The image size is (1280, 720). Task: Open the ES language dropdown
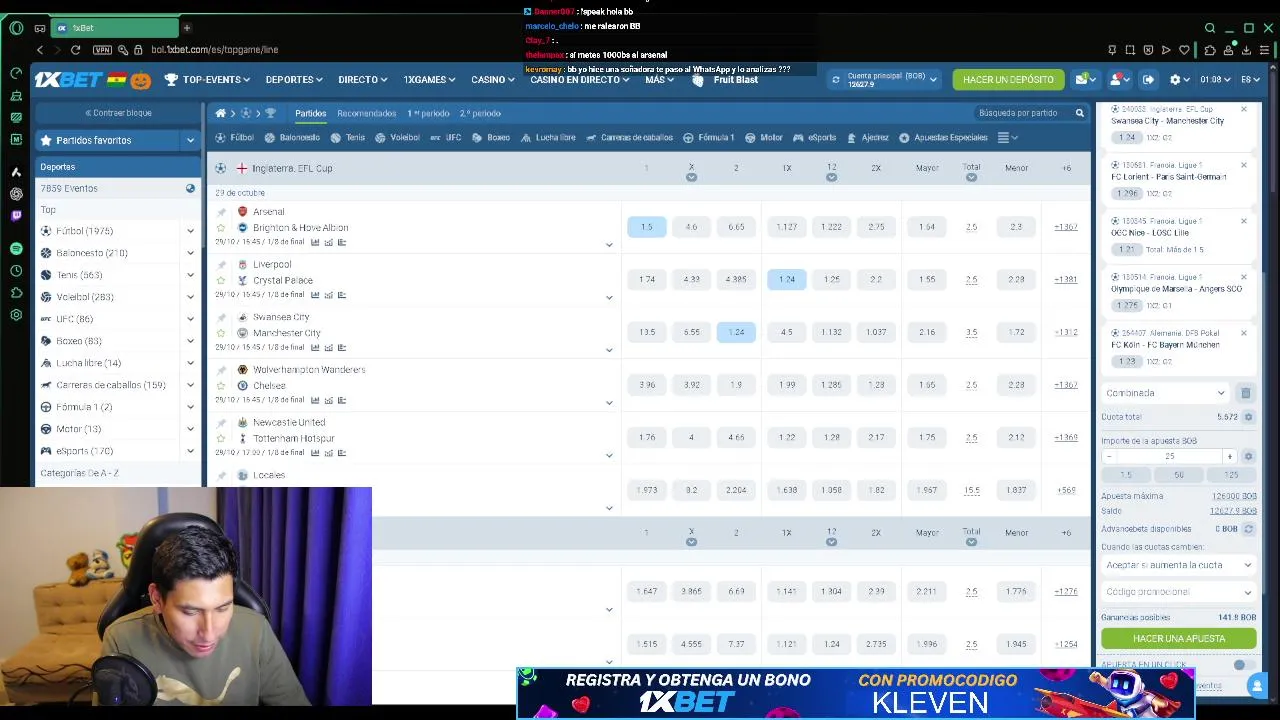coord(1251,79)
